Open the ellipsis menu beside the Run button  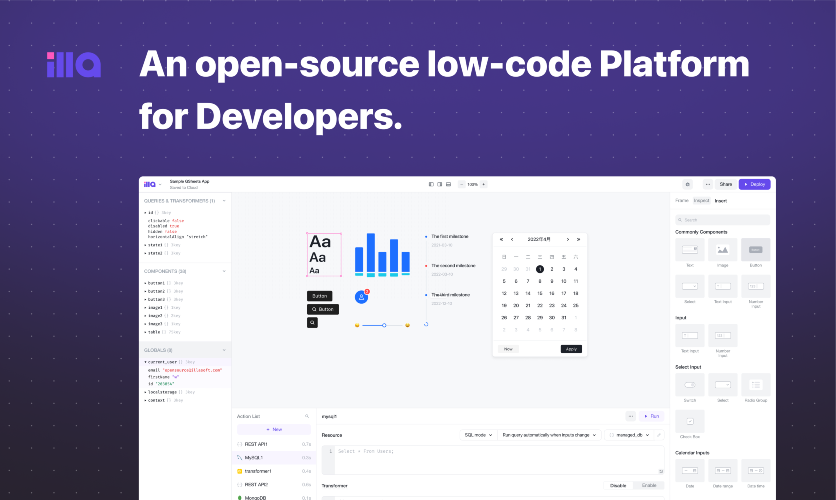[631, 416]
